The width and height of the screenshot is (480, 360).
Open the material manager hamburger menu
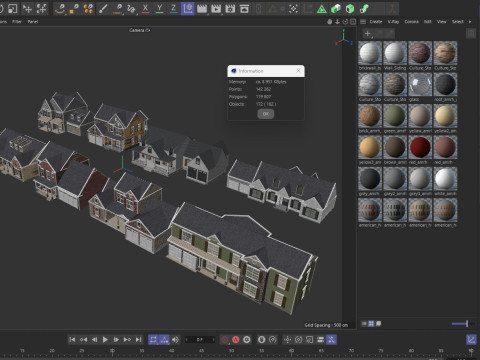363,22
